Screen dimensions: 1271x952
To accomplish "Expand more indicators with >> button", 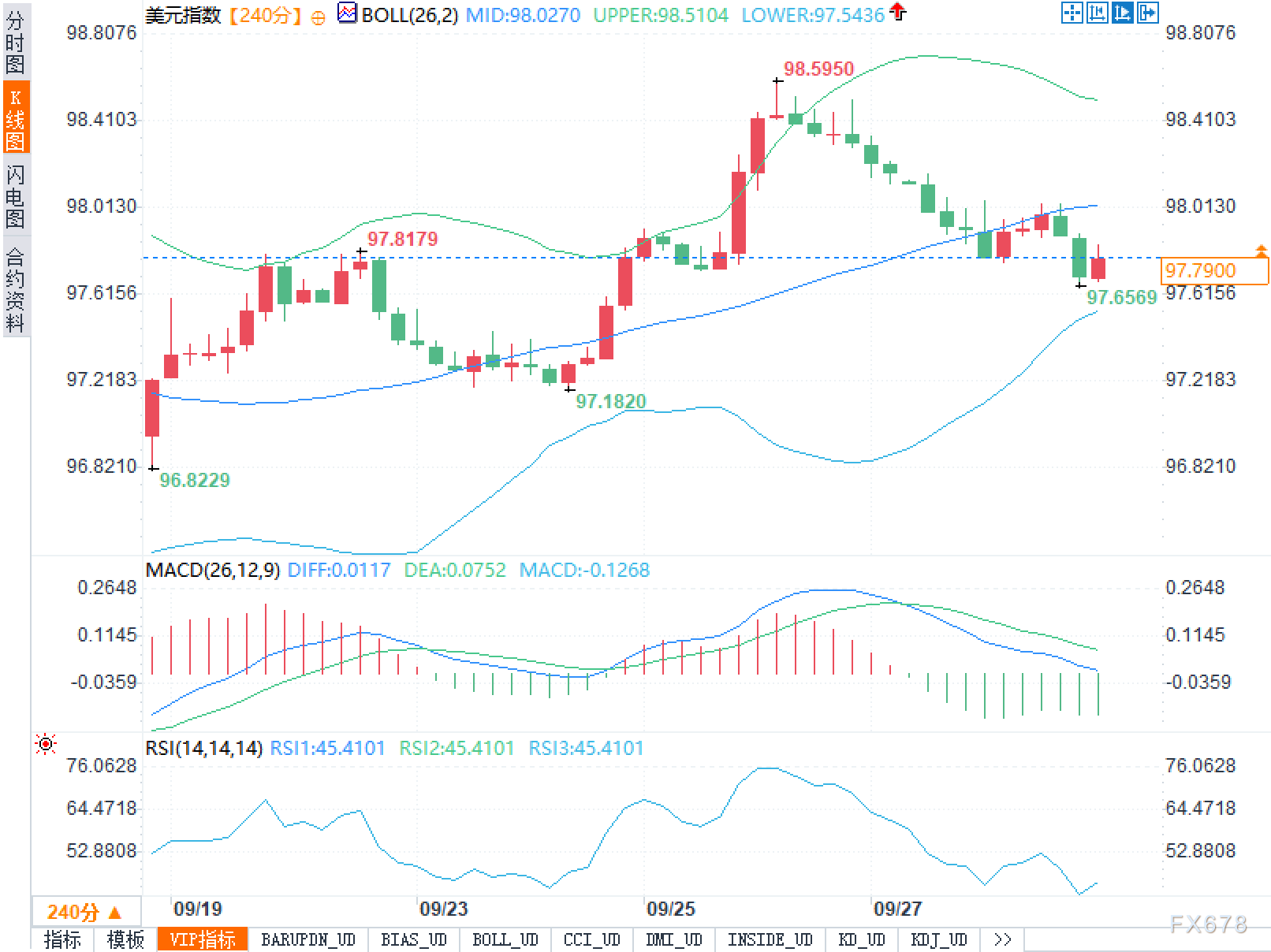I will 1002,939.
